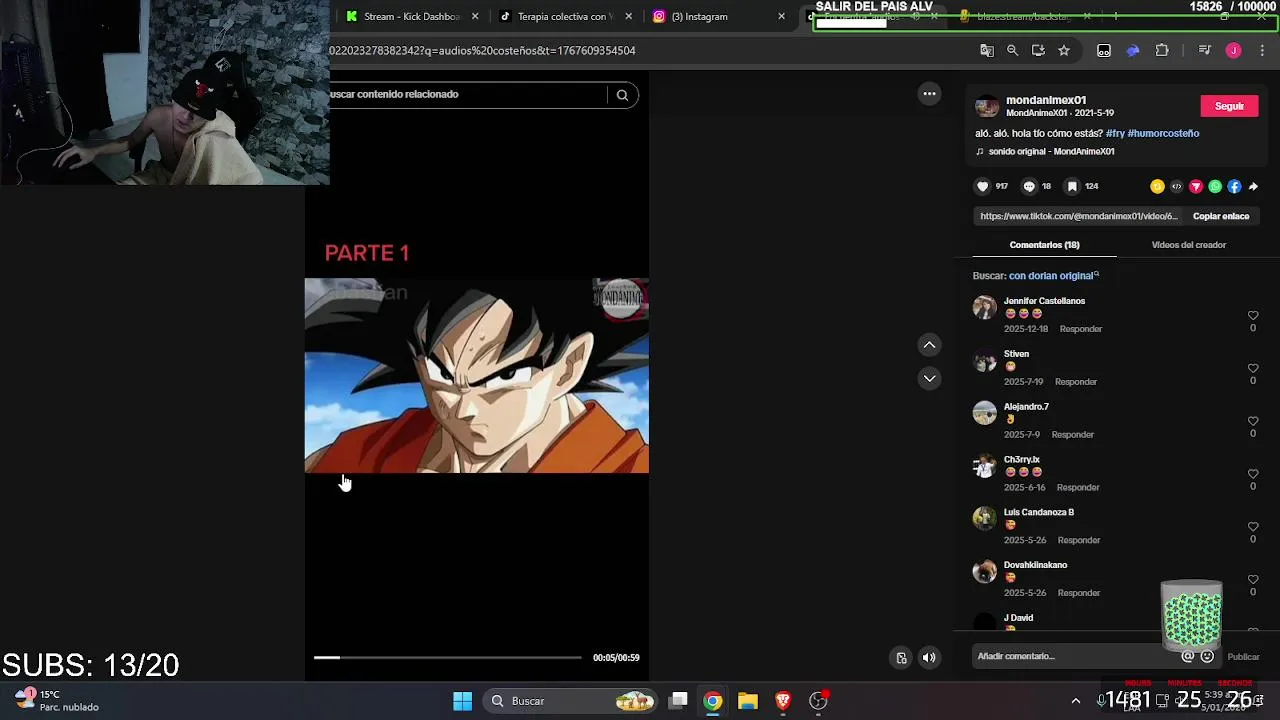
Task: Click the install app icon in the address bar
Action: pyautogui.click(x=1038, y=51)
